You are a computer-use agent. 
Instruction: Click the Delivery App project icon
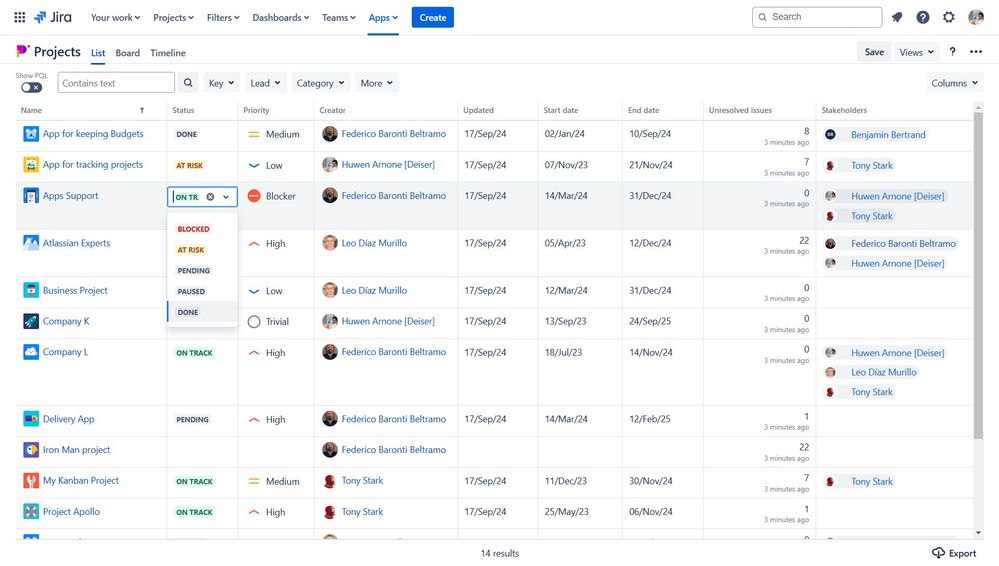pos(31,419)
